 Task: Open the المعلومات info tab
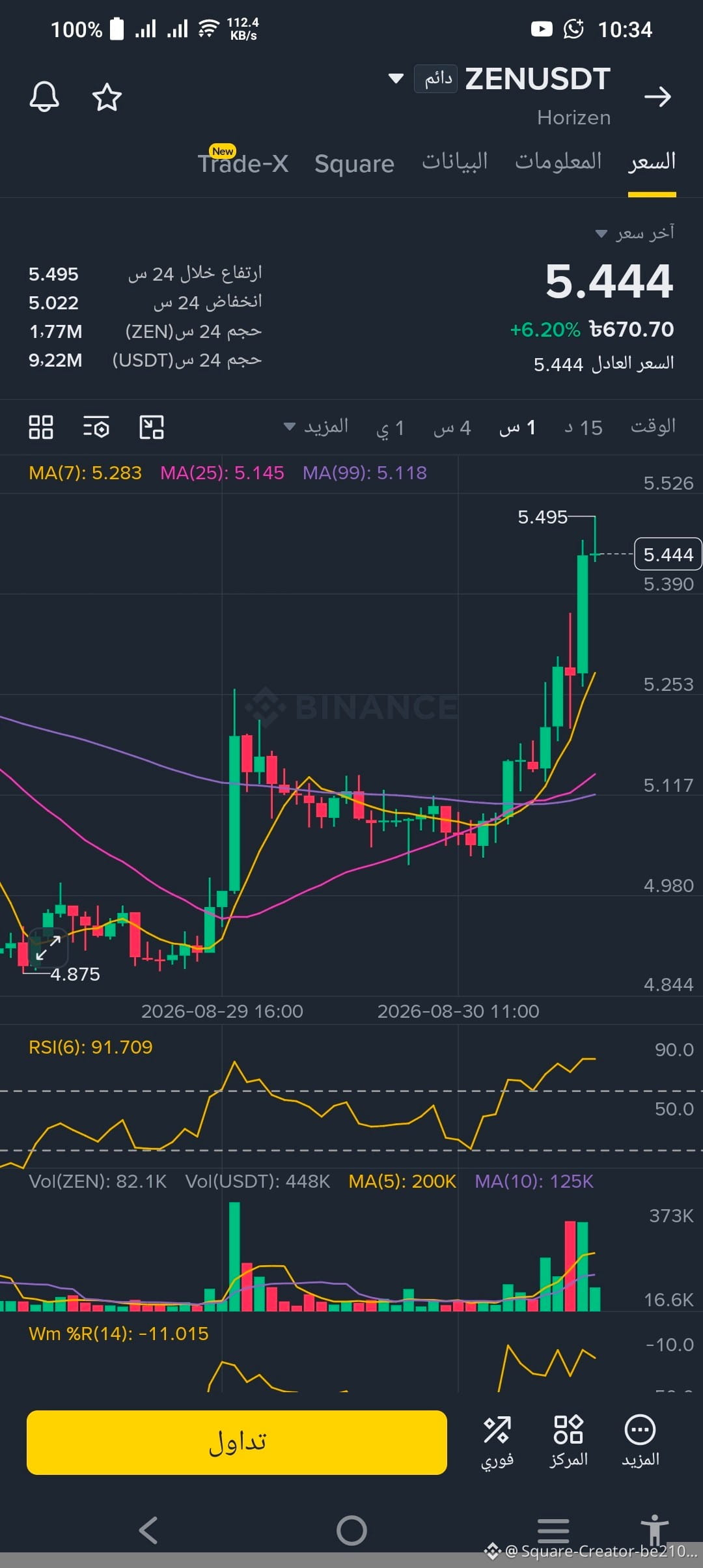click(558, 161)
